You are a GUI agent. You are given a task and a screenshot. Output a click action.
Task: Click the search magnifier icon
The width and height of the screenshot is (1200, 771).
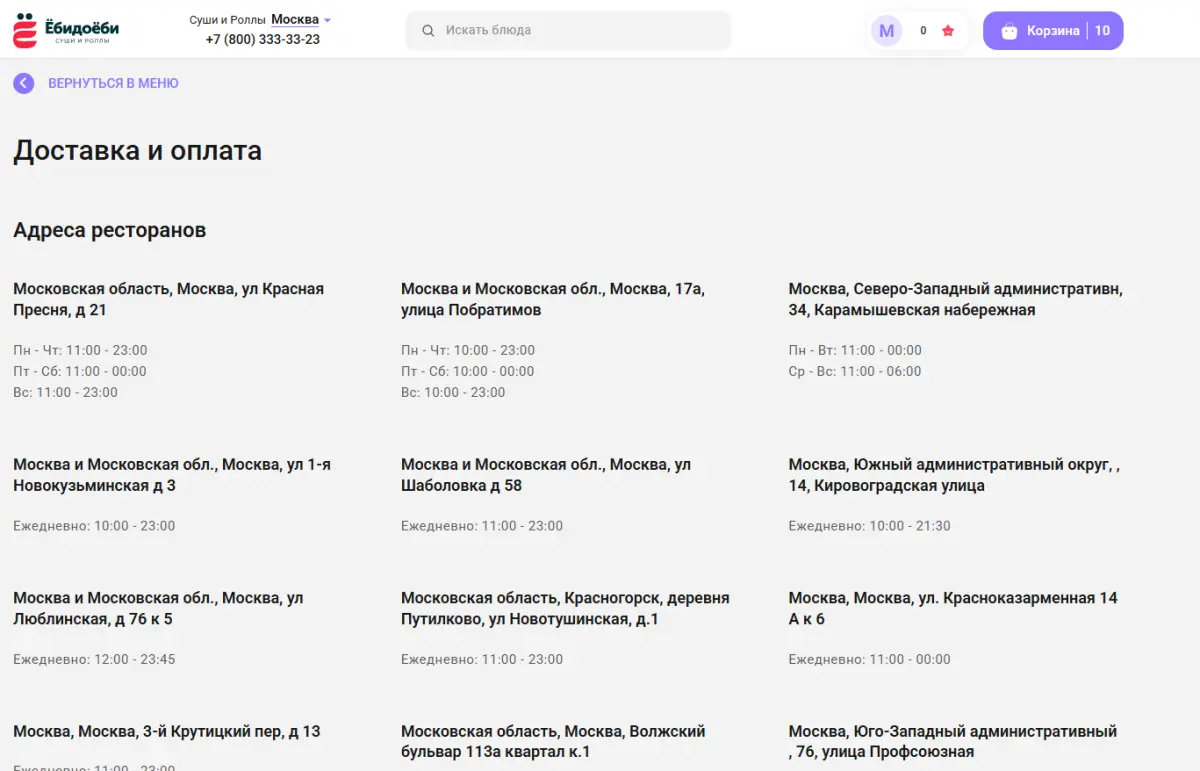(428, 31)
